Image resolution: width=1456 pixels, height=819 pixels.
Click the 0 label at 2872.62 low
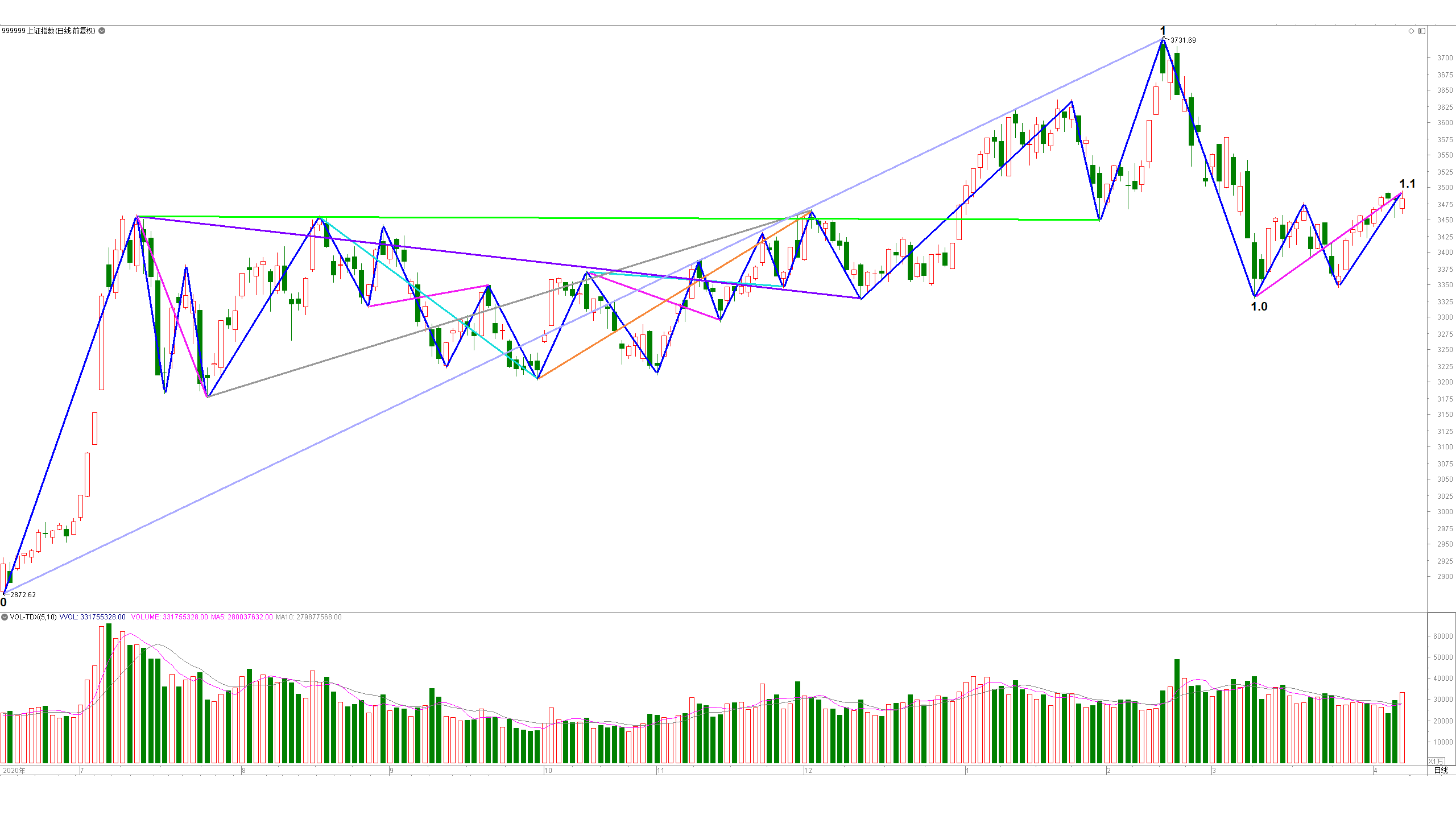pyautogui.click(x=3, y=602)
